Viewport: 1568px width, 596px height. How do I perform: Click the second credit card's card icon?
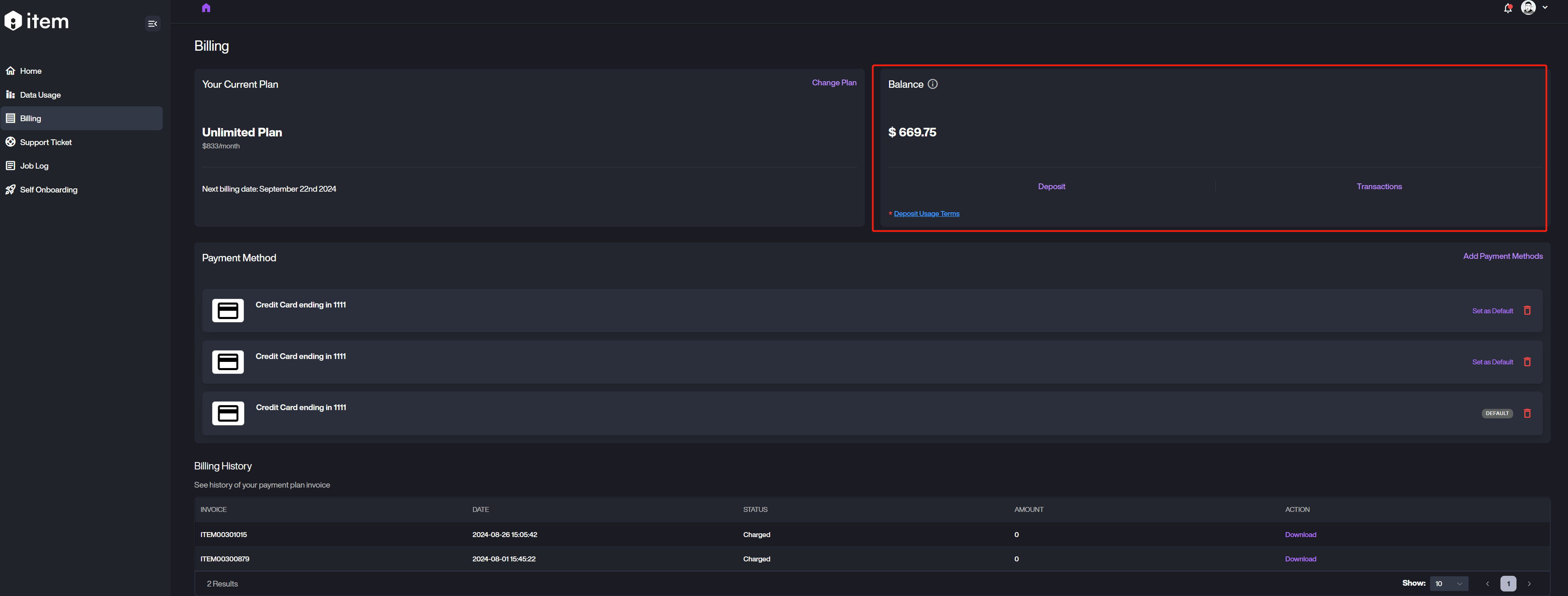coord(228,361)
